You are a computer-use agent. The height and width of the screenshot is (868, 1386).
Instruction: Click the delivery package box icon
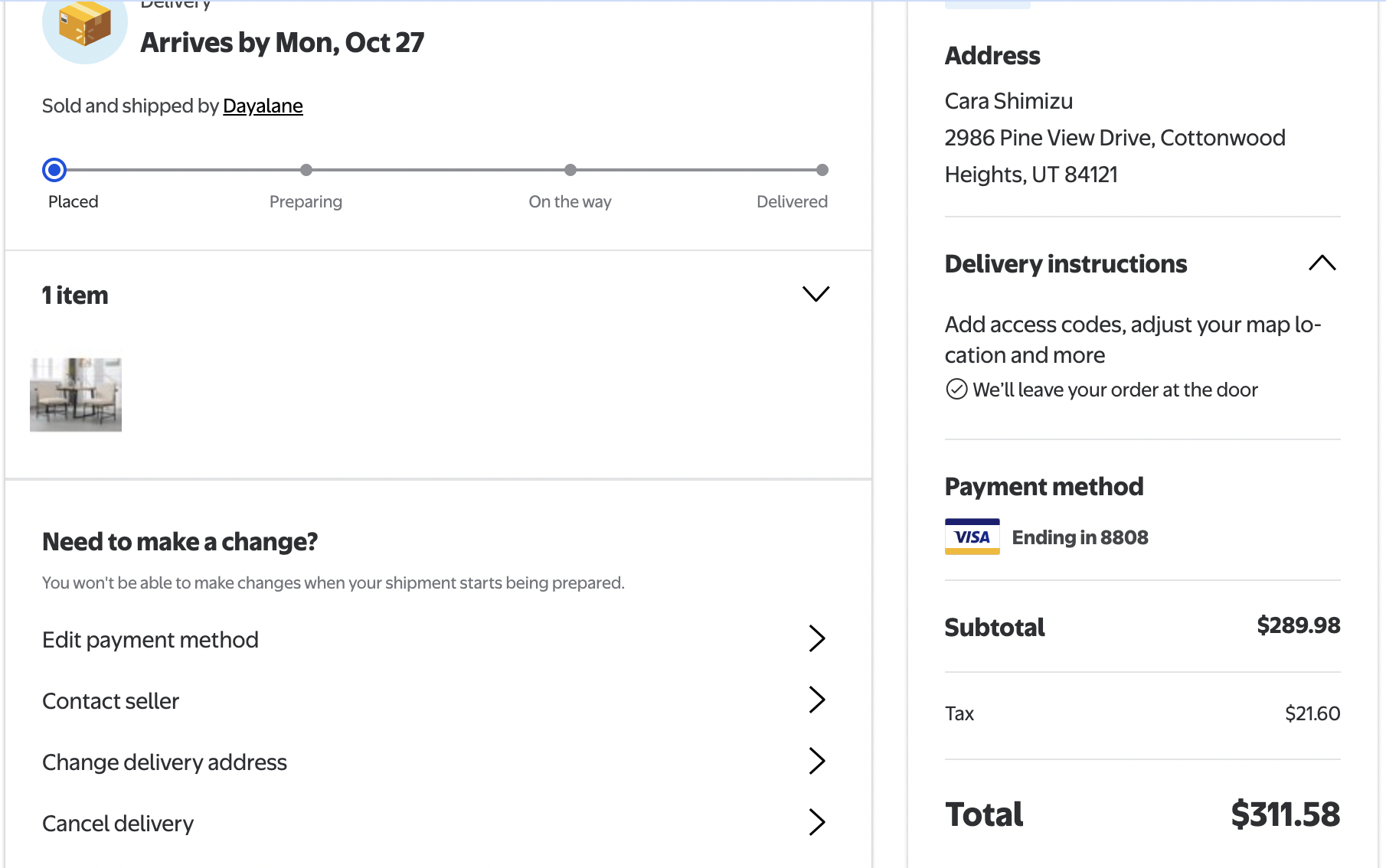pyautogui.click(x=84, y=24)
